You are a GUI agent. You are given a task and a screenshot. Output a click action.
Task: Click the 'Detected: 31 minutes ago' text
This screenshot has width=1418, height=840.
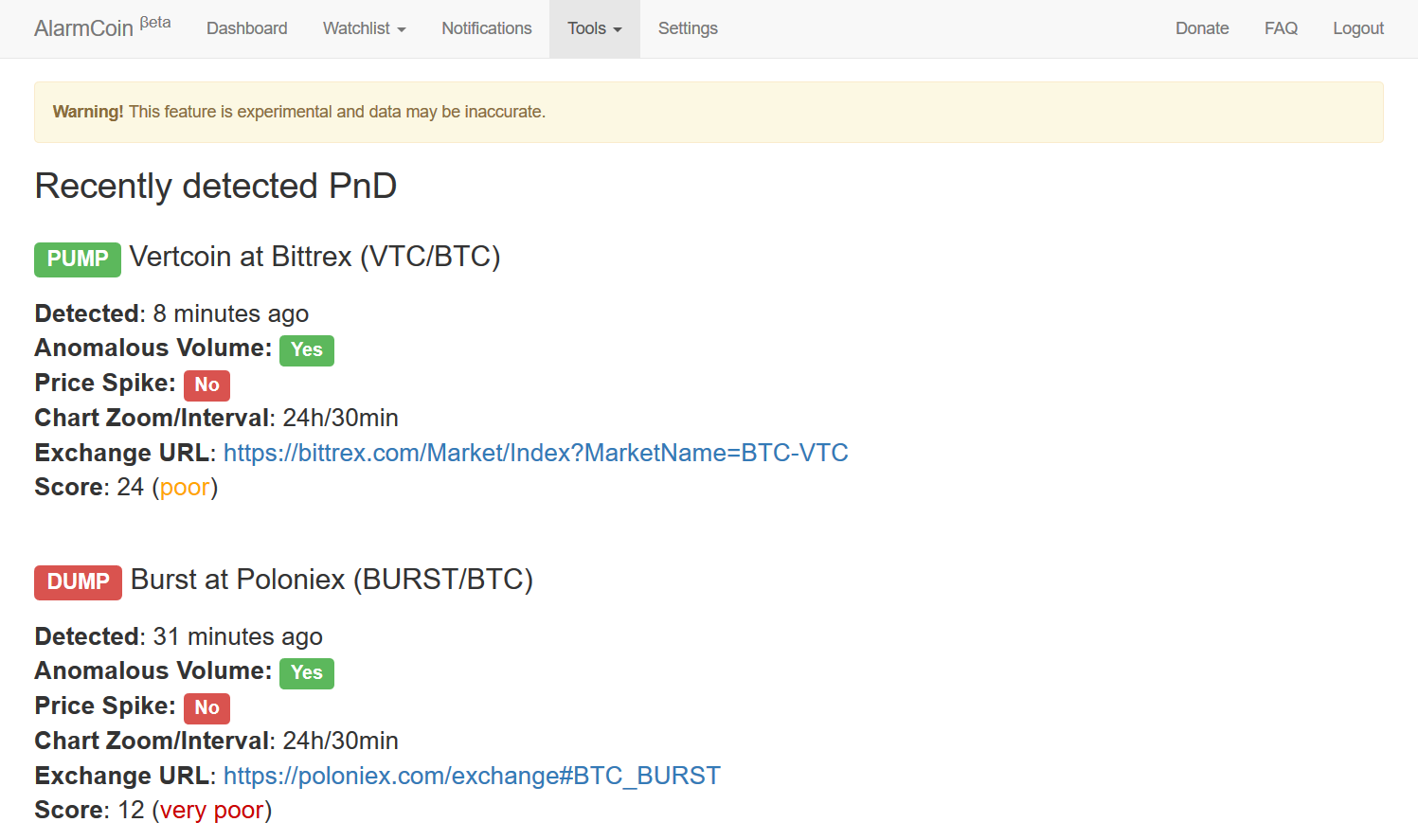pos(179,636)
